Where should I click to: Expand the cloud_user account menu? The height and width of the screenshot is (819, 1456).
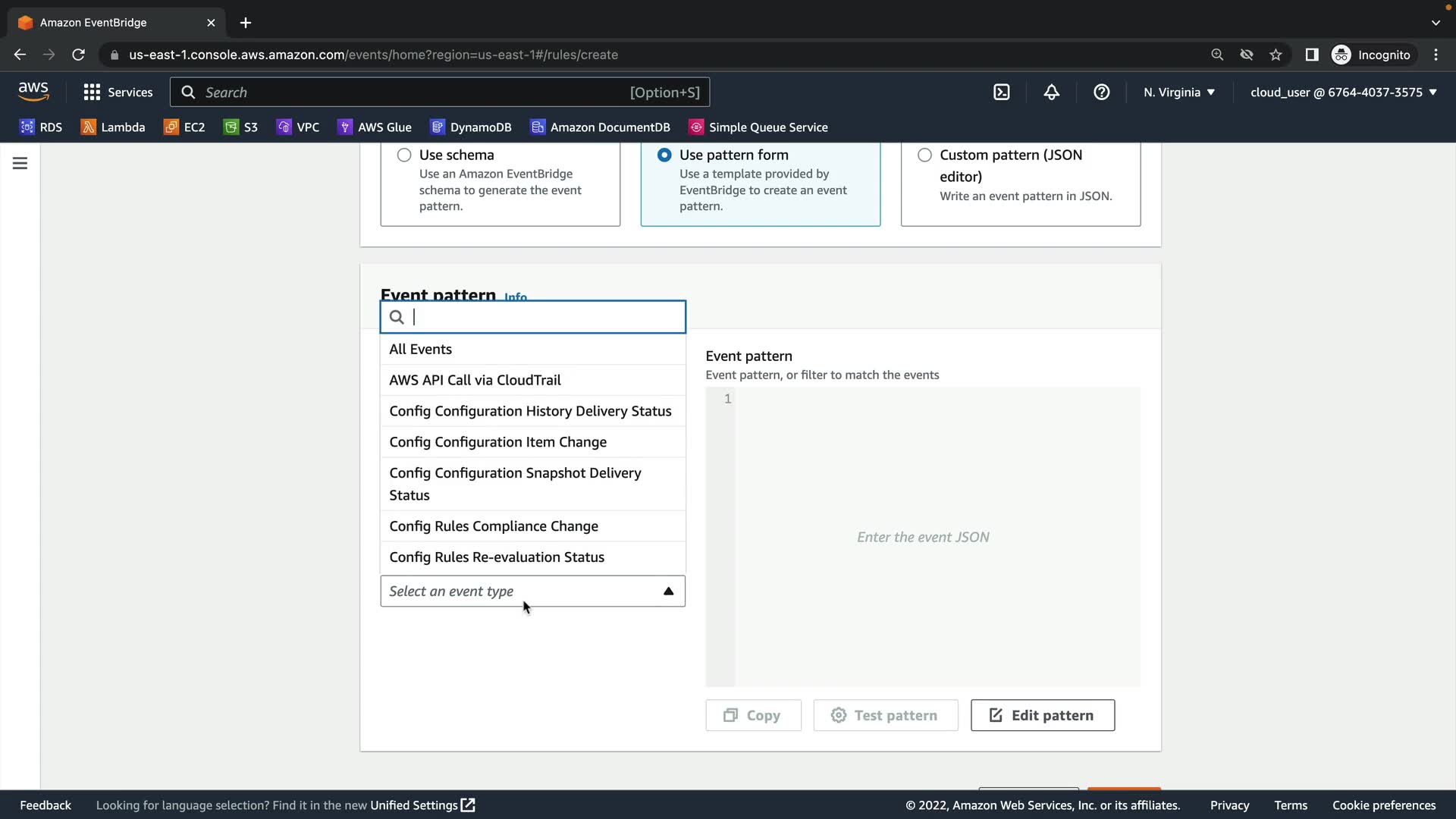[x=1343, y=92]
